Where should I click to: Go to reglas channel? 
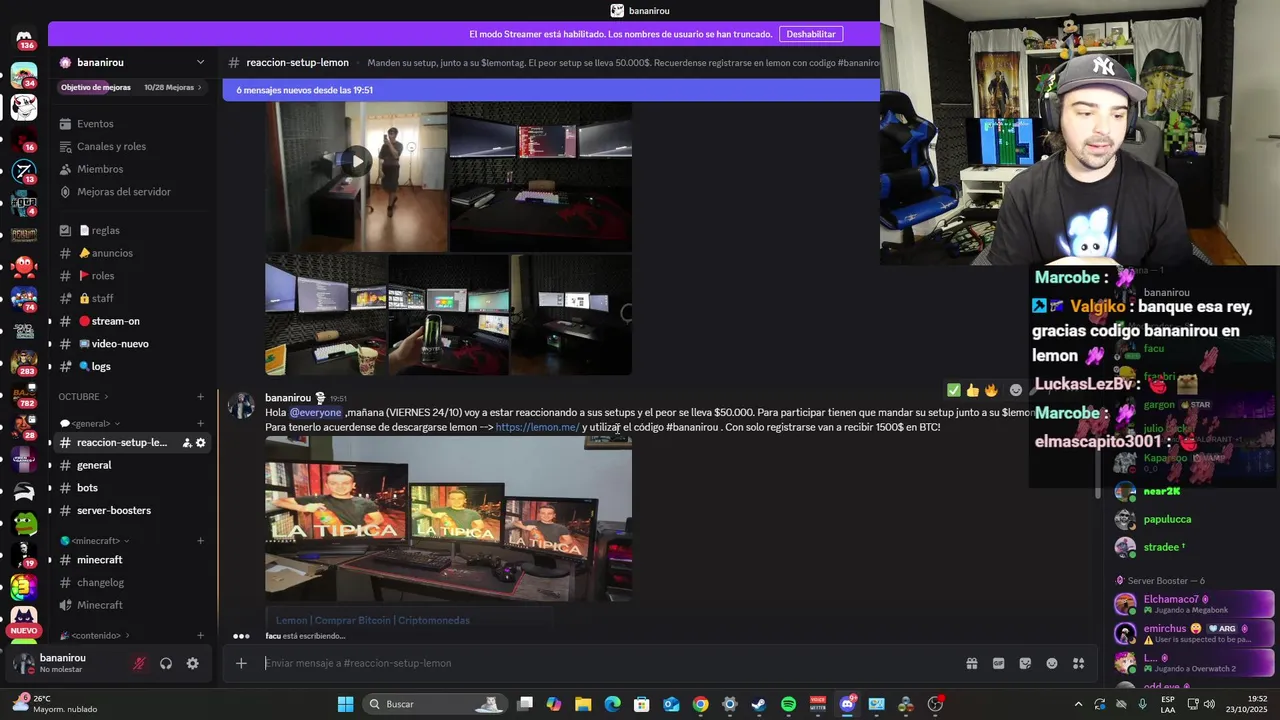(x=132, y=230)
